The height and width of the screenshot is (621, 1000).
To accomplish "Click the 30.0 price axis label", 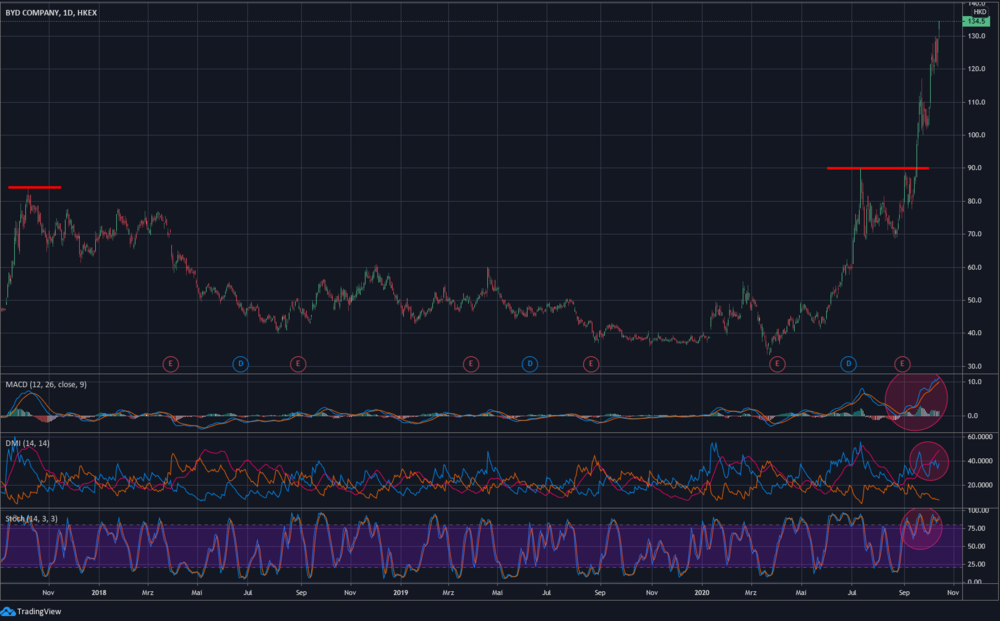I will click(975, 367).
